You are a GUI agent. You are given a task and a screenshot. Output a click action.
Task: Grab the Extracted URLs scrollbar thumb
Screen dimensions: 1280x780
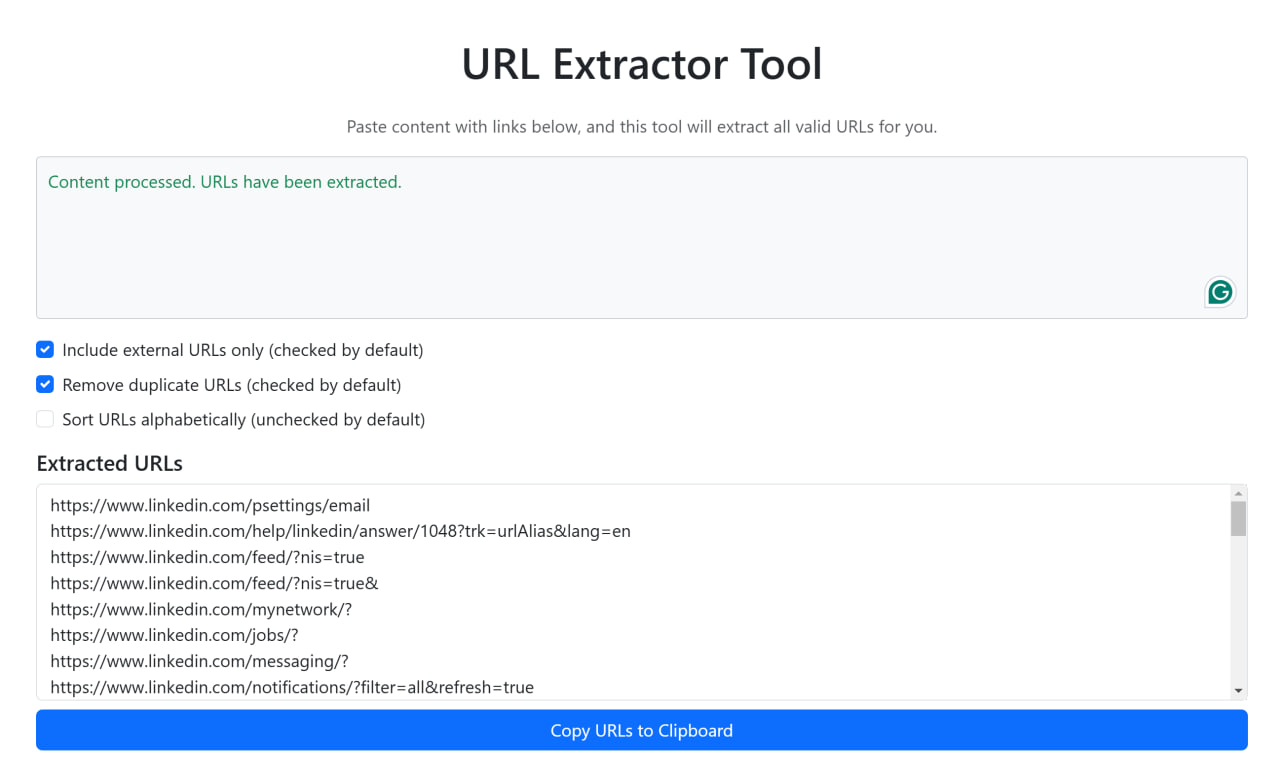pos(1239,519)
